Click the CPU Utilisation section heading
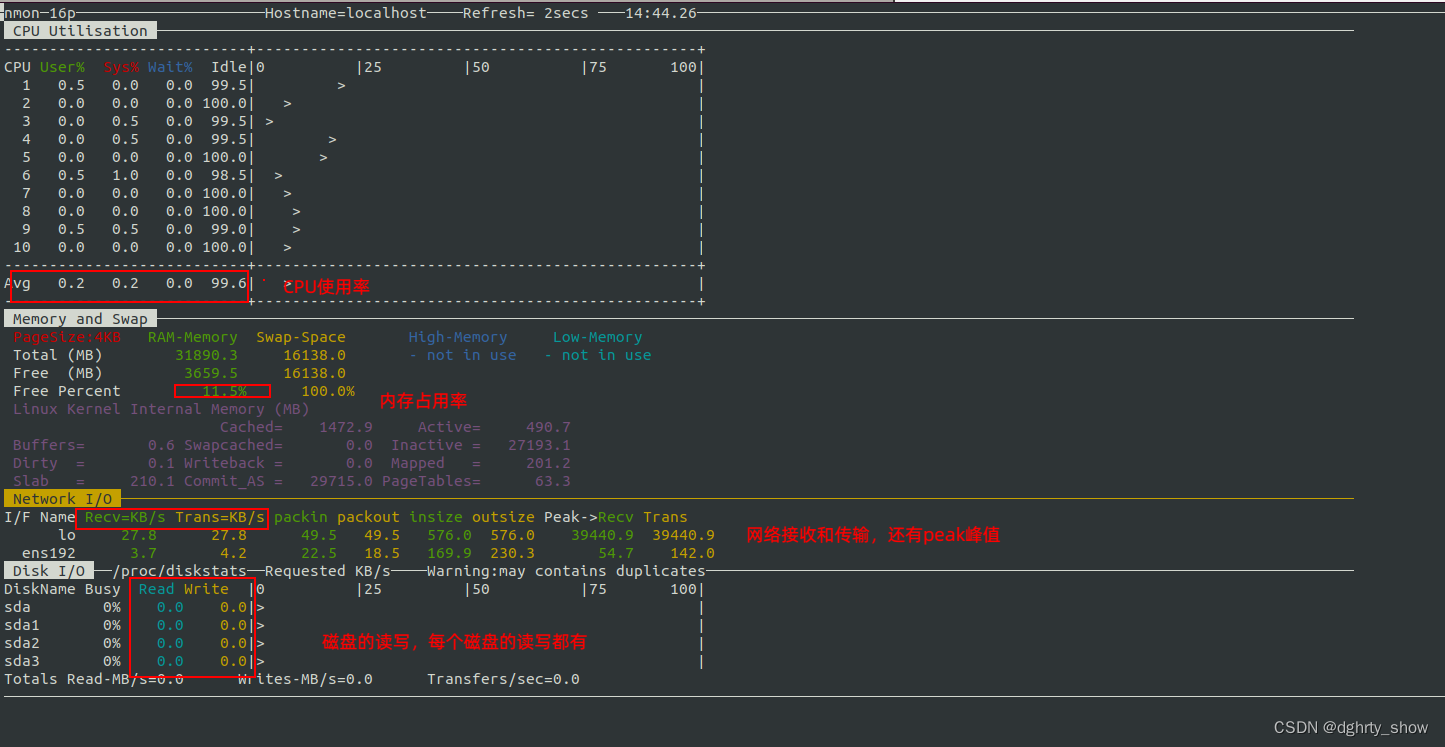 tap(80, 31)
